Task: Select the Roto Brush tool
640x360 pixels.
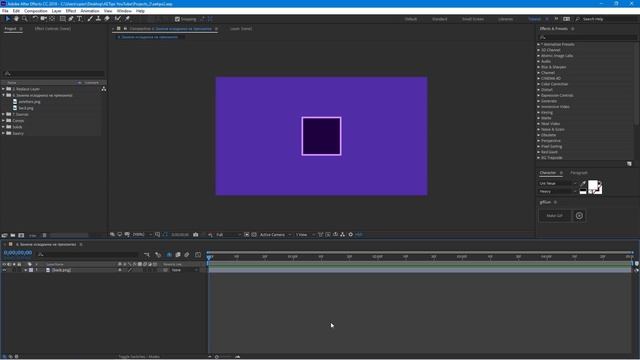Action: pos(118,19)
